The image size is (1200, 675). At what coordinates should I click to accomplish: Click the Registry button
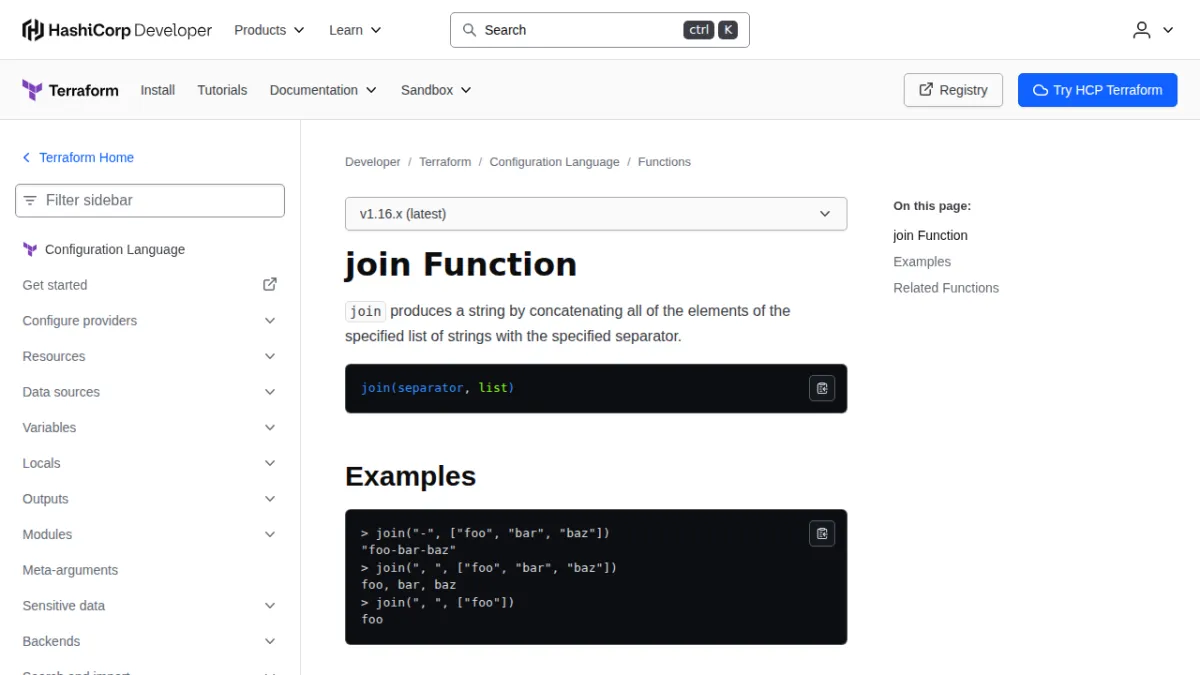[x=953, y=90]
